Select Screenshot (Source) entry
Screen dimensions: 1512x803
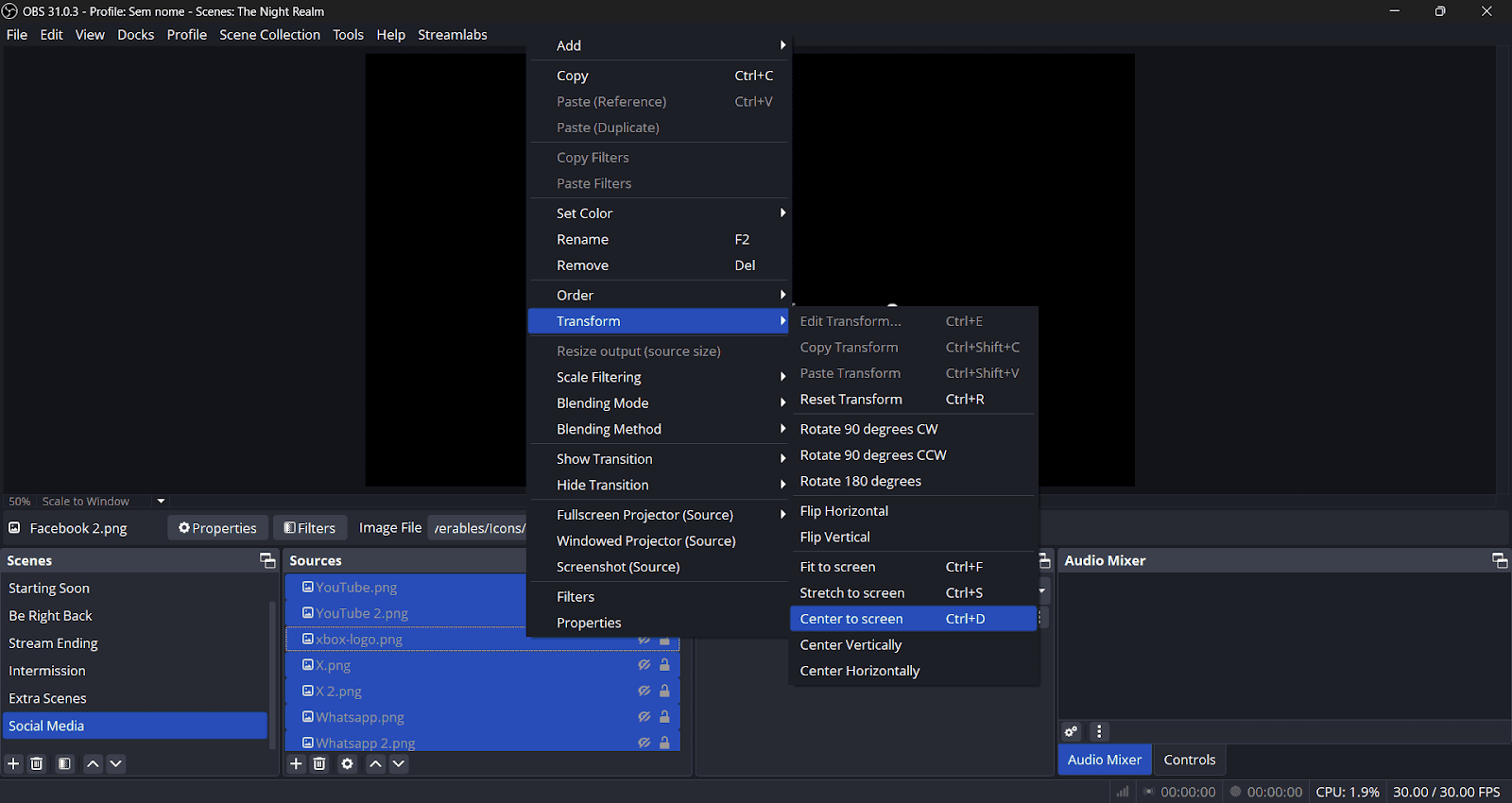point(659,567)
